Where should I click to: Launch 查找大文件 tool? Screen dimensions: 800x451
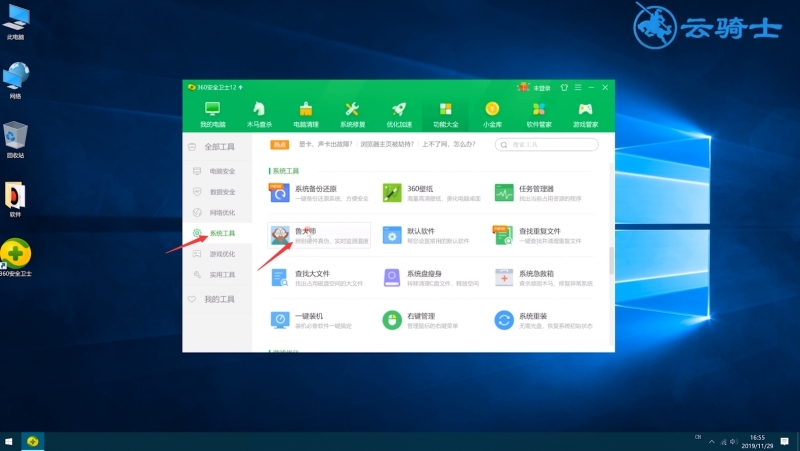[319, 278]
